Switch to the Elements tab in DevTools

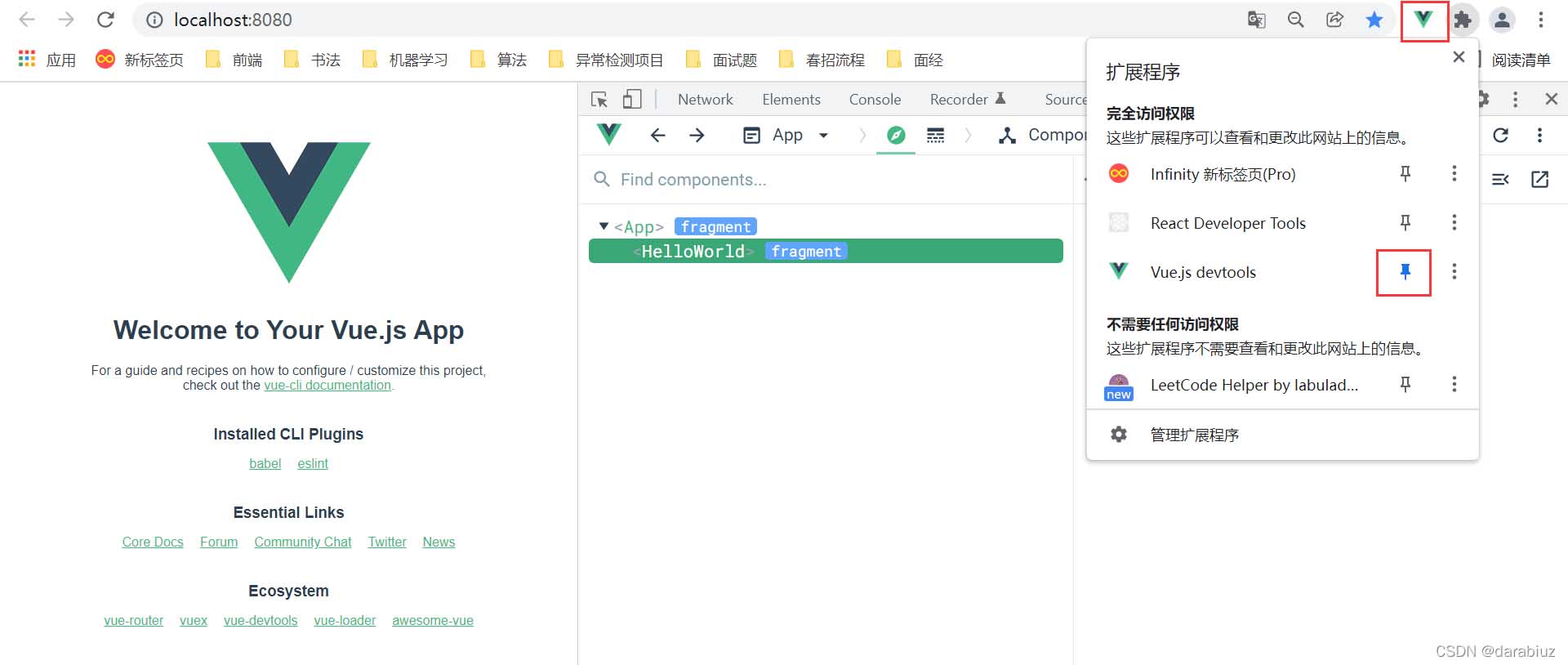791,100
